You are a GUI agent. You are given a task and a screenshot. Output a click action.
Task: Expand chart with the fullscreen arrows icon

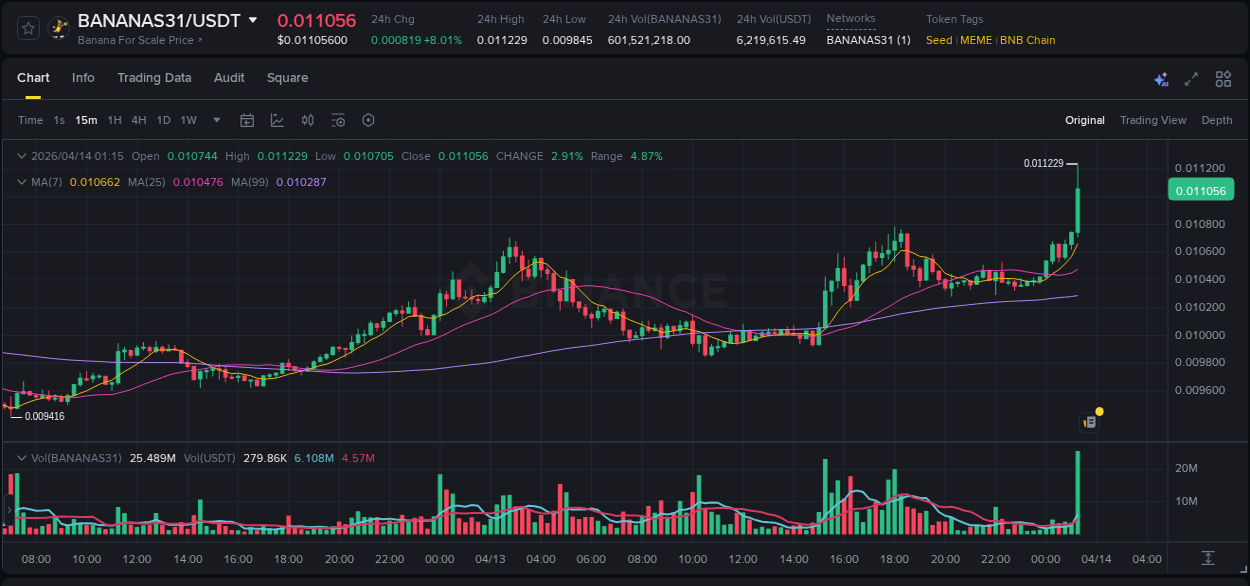coord(1191,79)
